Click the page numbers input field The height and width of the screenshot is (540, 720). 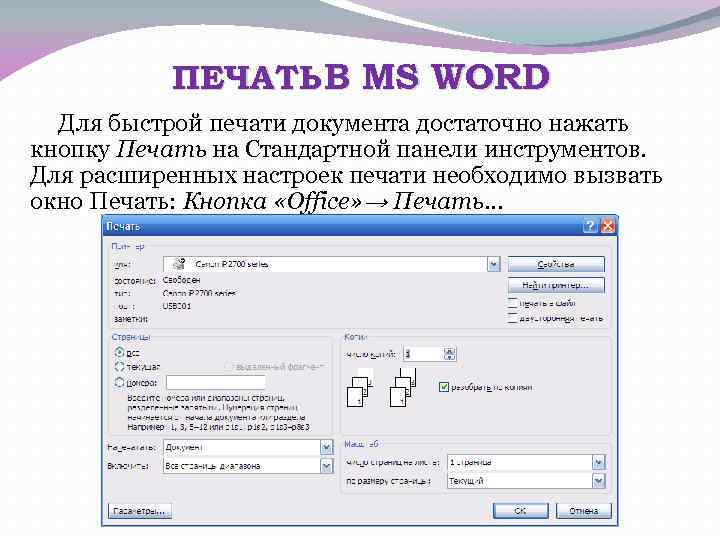coord(216,382)
